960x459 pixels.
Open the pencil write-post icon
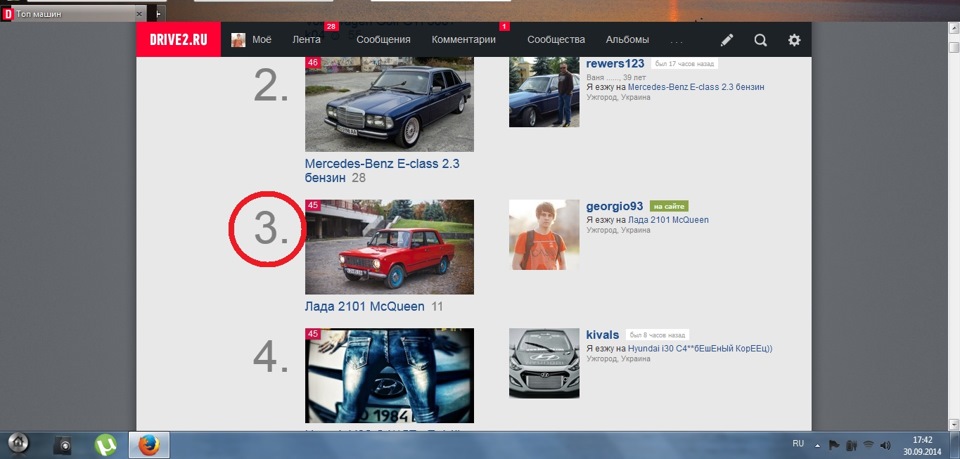tap(727, 40)
